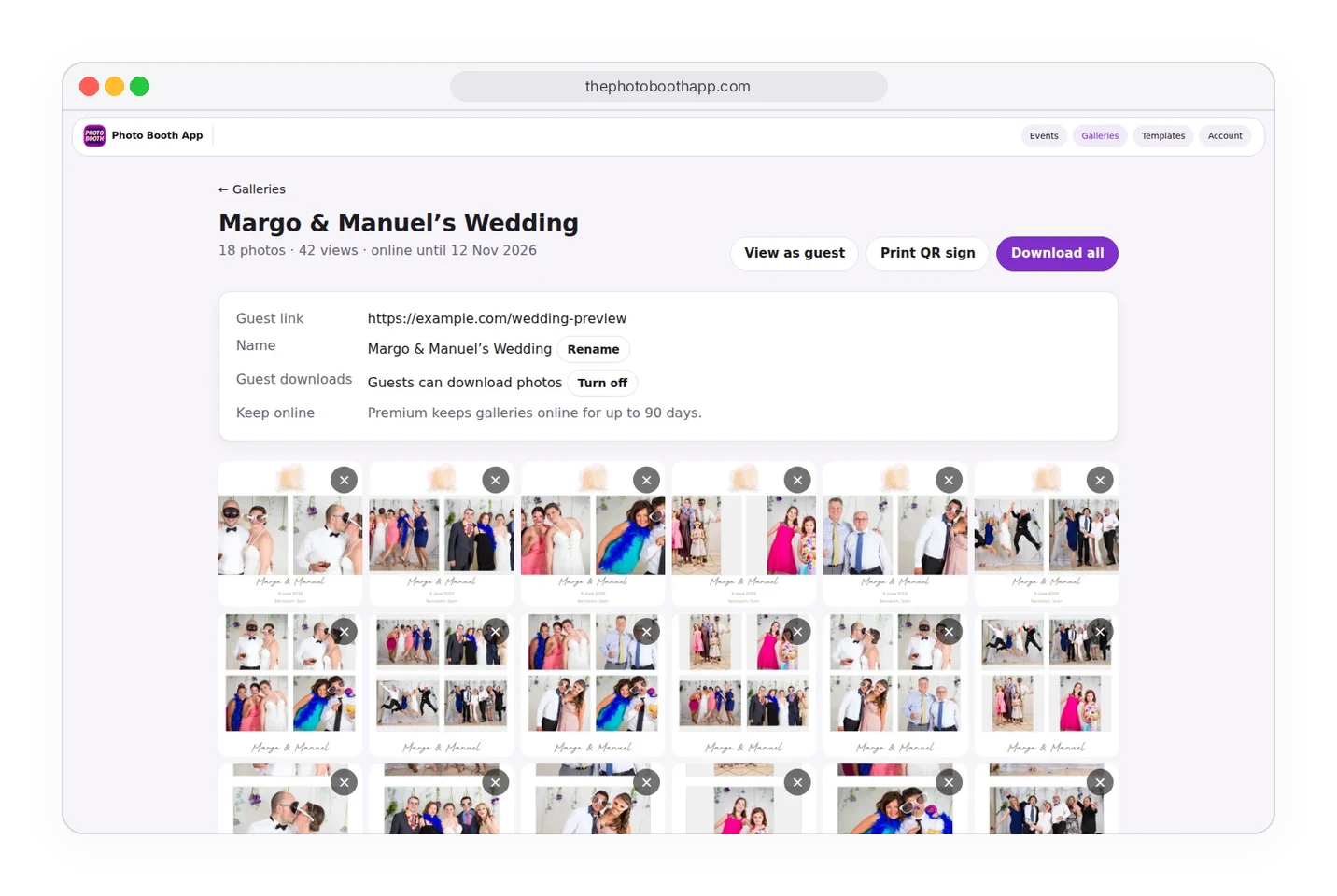
Task: Remove the two-photo strip of people jumping
Action: pos(1101,480)
